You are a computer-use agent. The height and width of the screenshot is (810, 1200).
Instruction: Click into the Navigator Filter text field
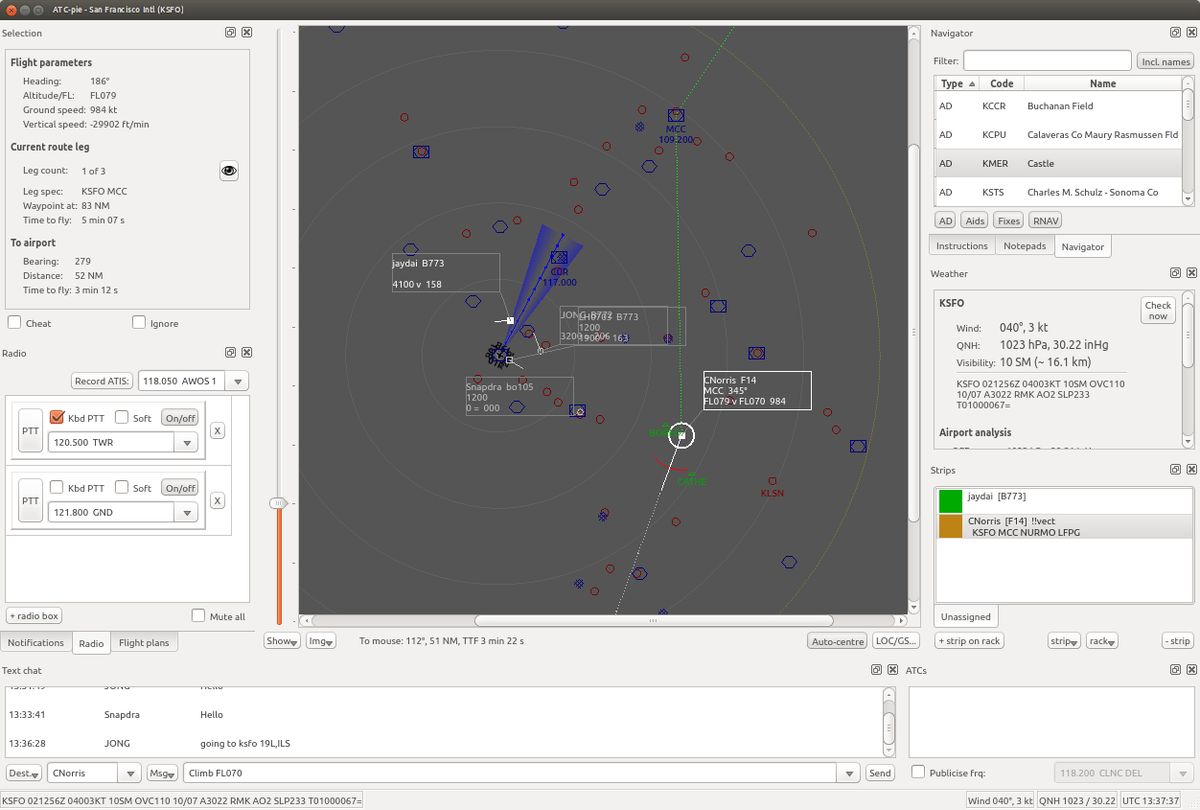point(1047,61)
